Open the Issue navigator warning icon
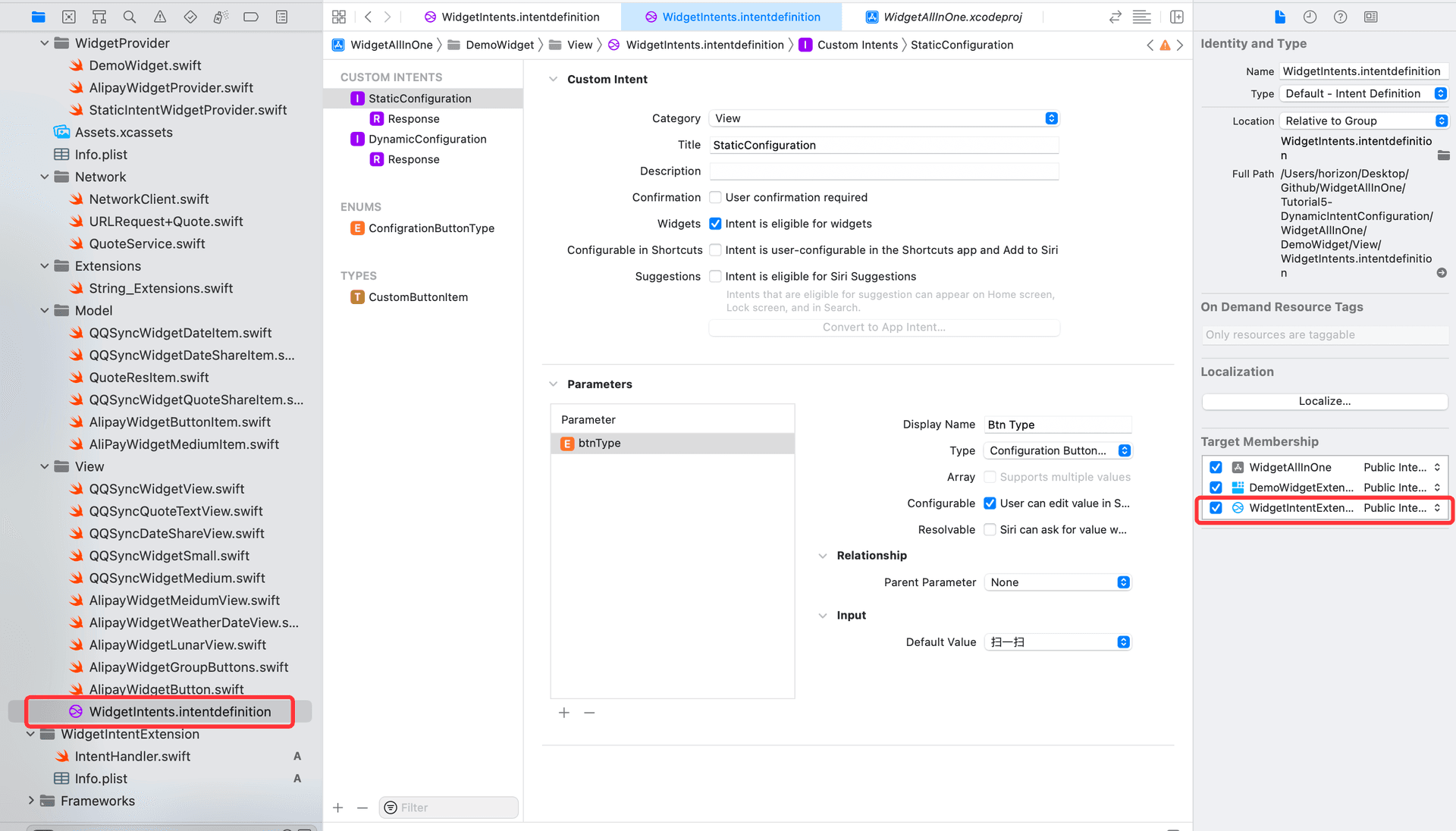The image size is (1456, 831). [x=160, y=17]
